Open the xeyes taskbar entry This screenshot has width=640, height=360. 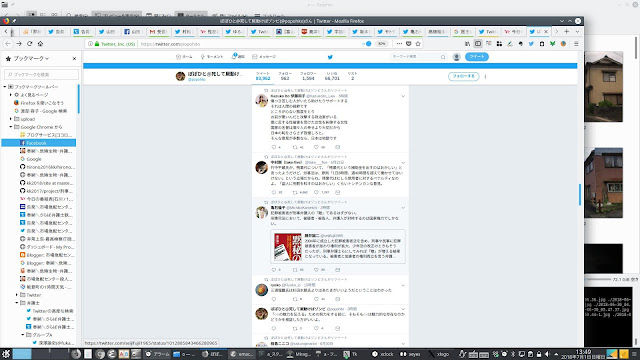coord(411,354)
